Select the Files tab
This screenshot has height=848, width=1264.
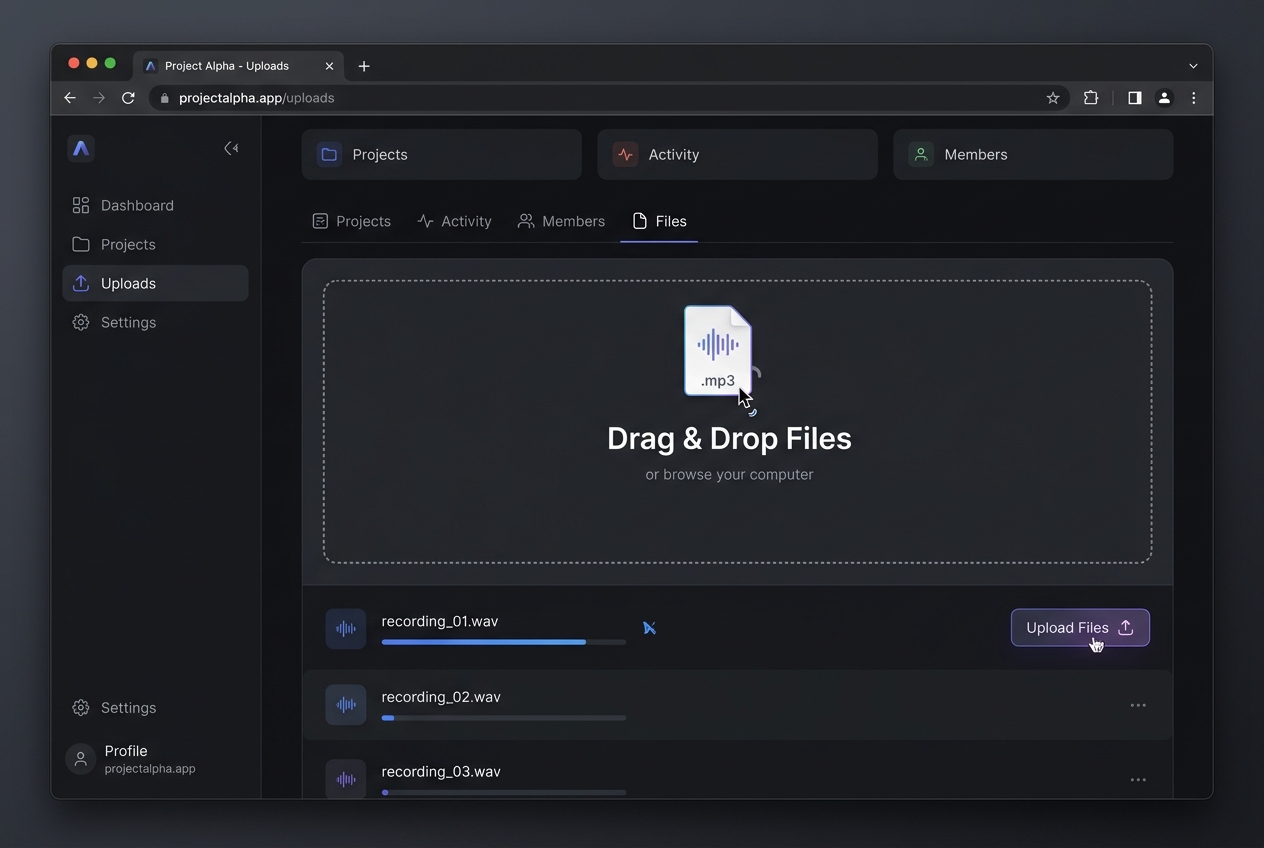coord(659,221)
